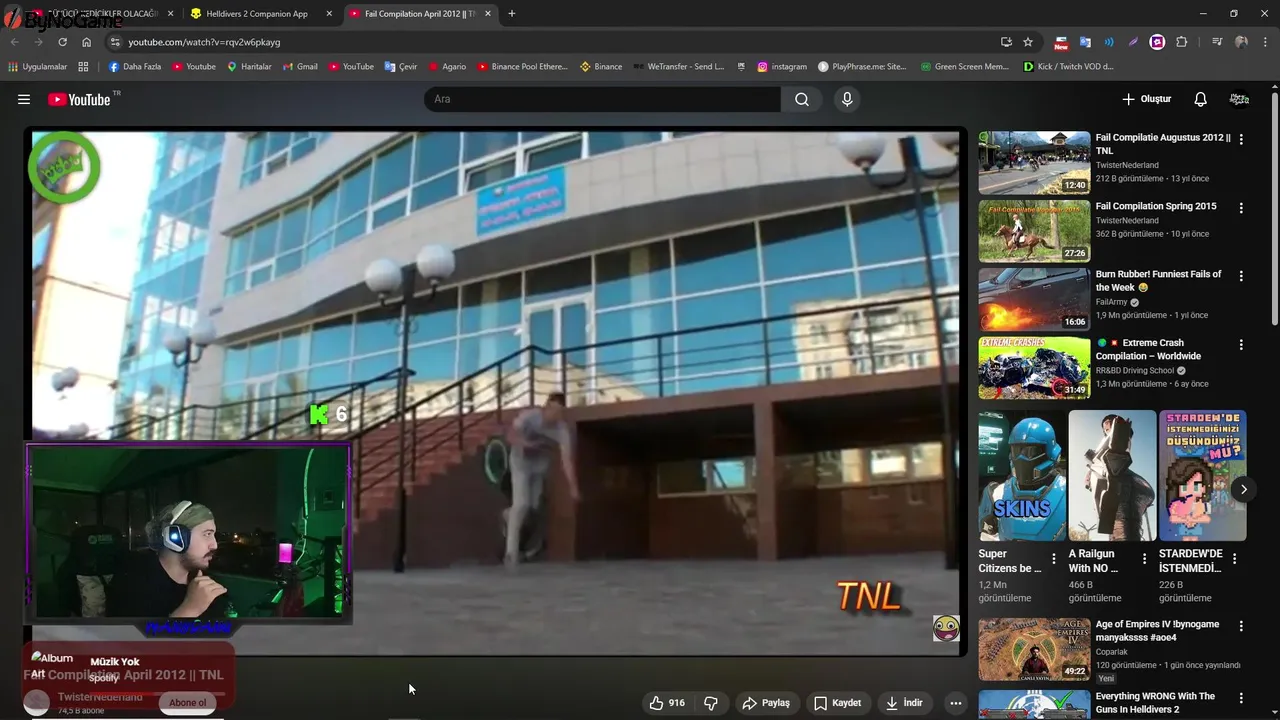Bookmark this page with the star
Screen dimensions: 1280x720
tap(1028, 42)
